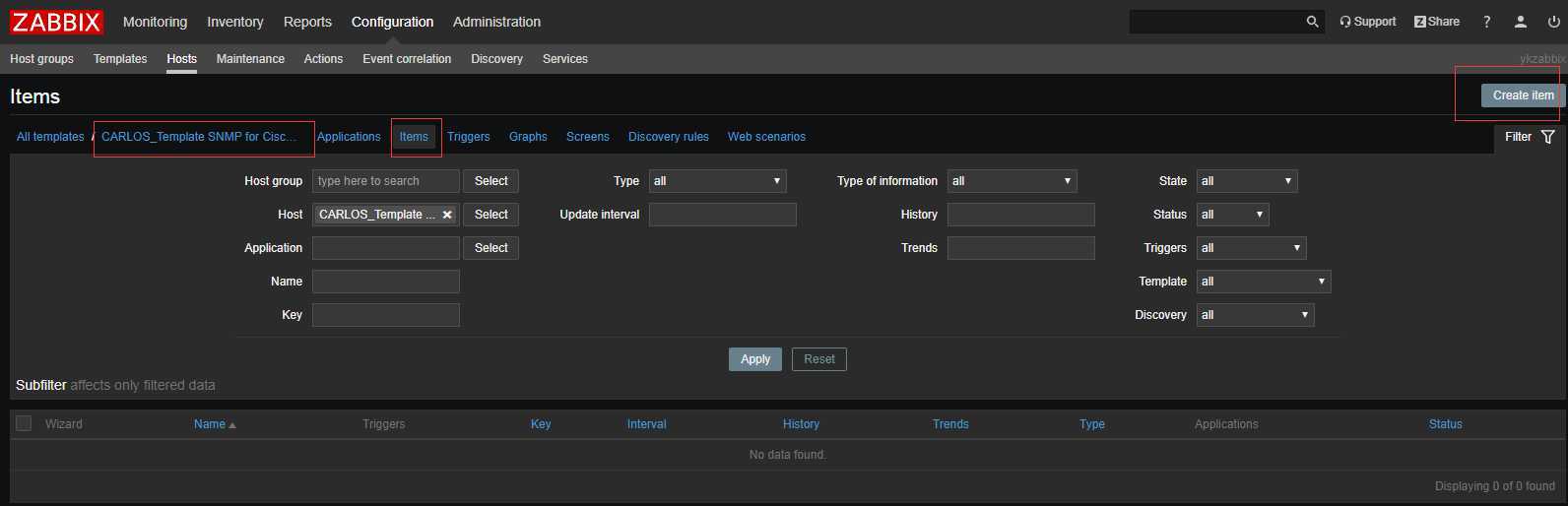Switch to the Items tab
The width and height of the screenshot is (1568, 506).
point(414,137)
